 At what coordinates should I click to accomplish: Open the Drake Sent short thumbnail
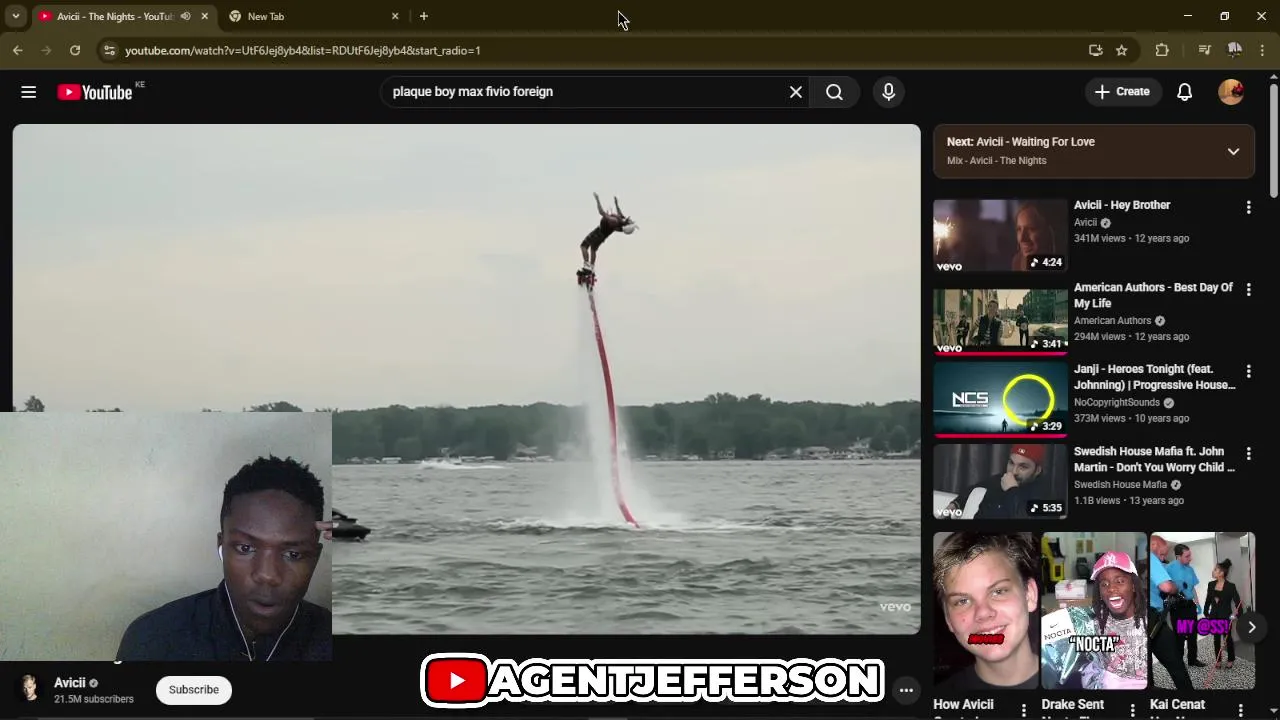point(1094,610)
